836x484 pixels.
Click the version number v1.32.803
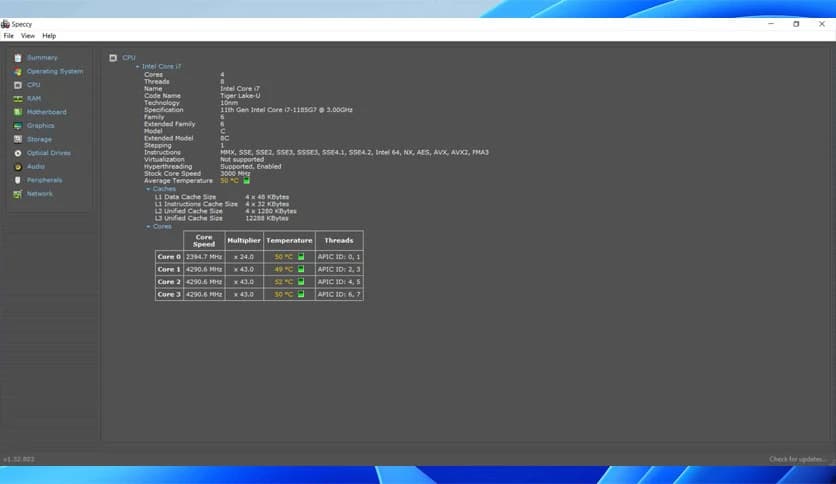[x=19, y=459]
